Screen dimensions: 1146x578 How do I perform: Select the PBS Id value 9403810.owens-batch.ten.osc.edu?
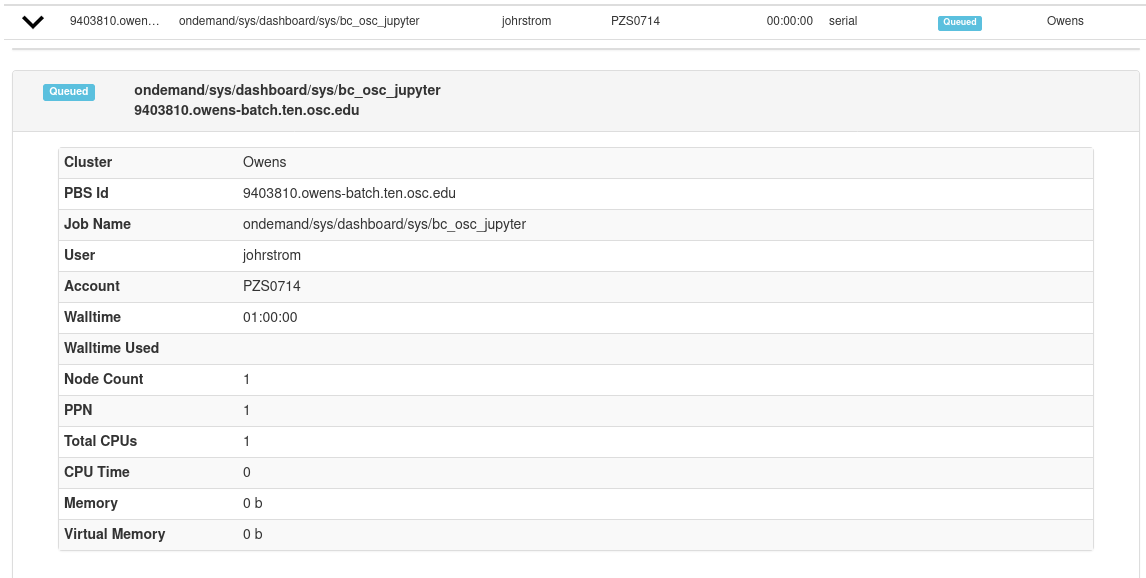(x=348, y=193)
